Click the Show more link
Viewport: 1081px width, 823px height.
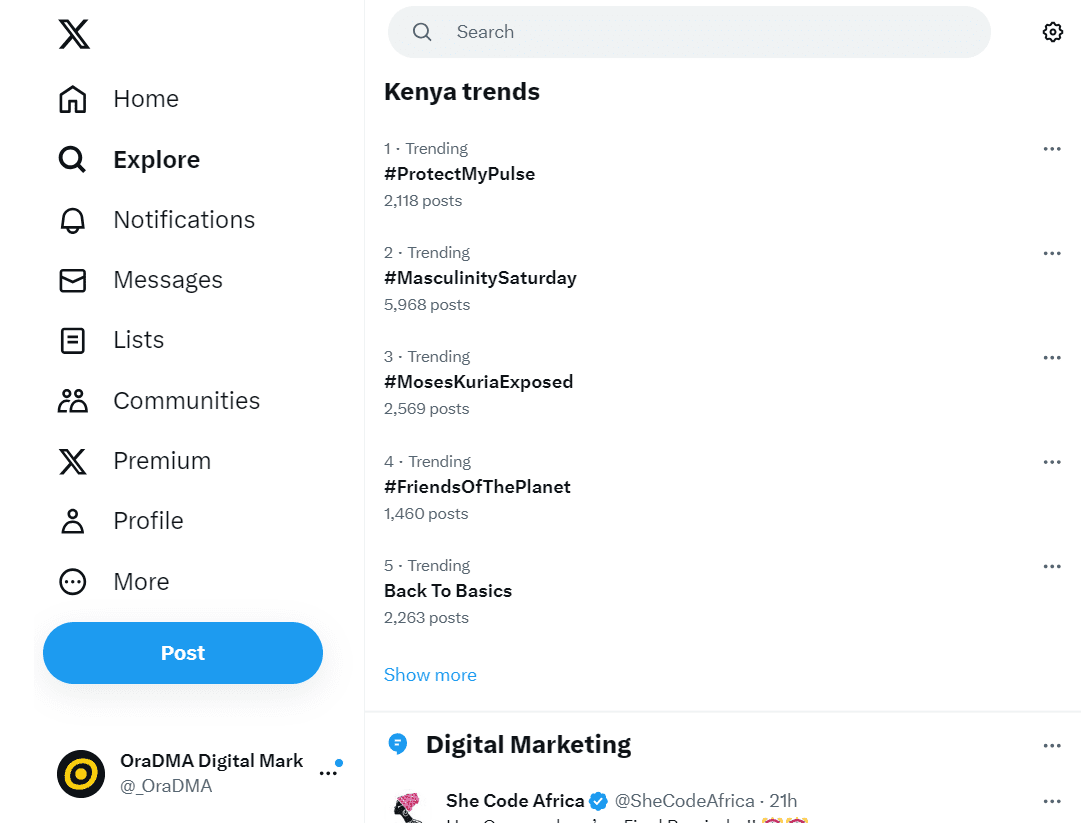[430, 675]
